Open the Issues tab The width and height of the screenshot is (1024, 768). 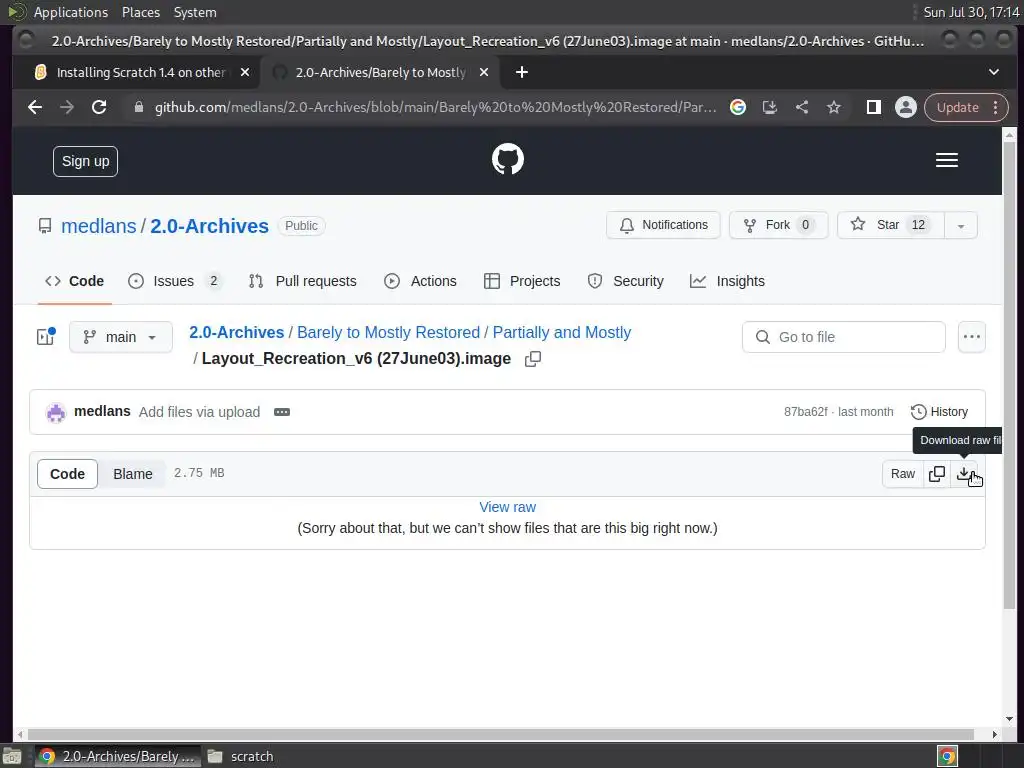174,281
